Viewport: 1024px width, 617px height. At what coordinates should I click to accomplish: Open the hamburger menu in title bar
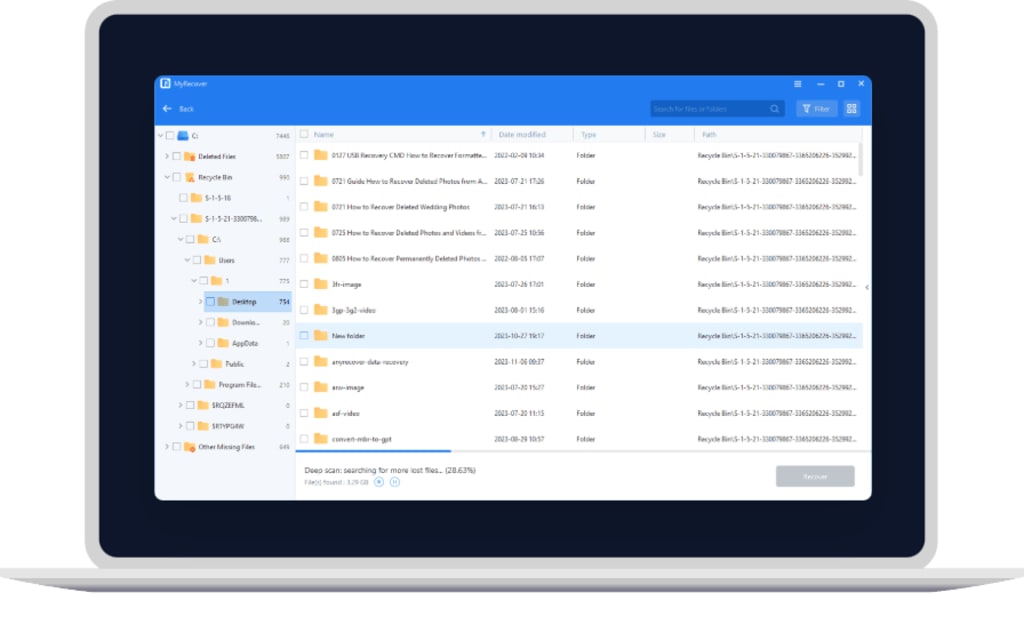pos(797,84)
